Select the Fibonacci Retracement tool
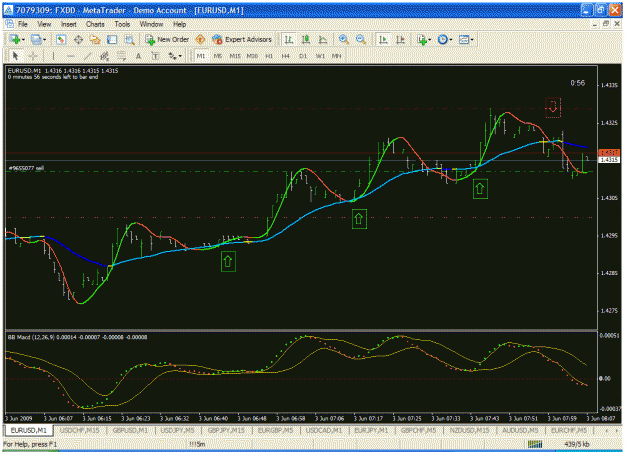This screenshot has height=452, width=625. click(121, 56)
